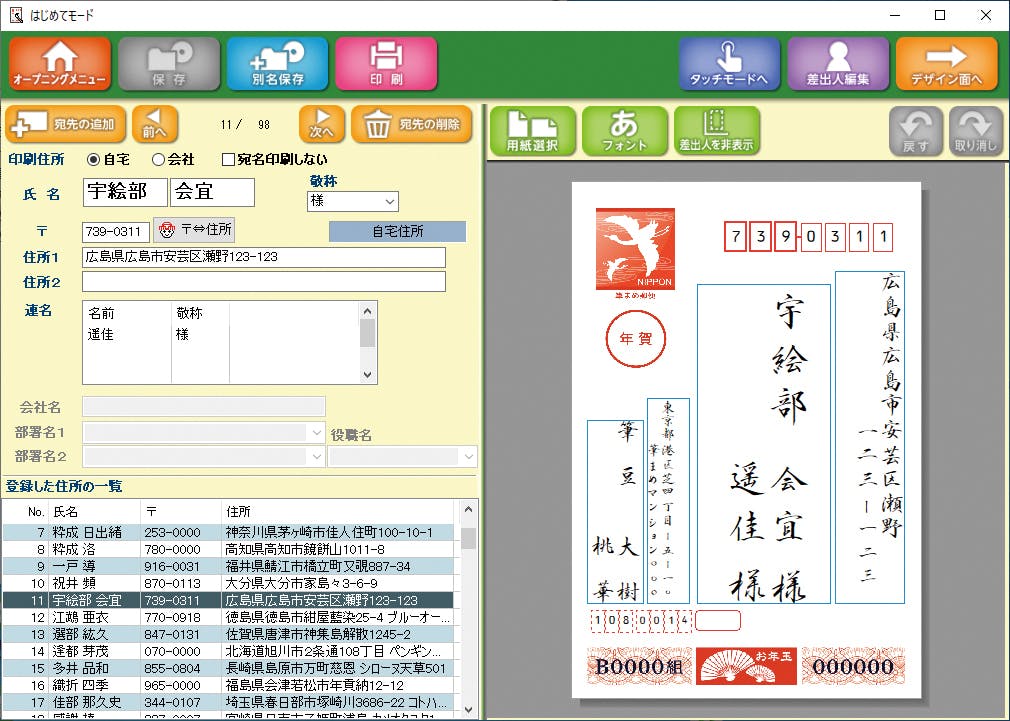Switch to タッチモードへ touch mode

(729, 64)
